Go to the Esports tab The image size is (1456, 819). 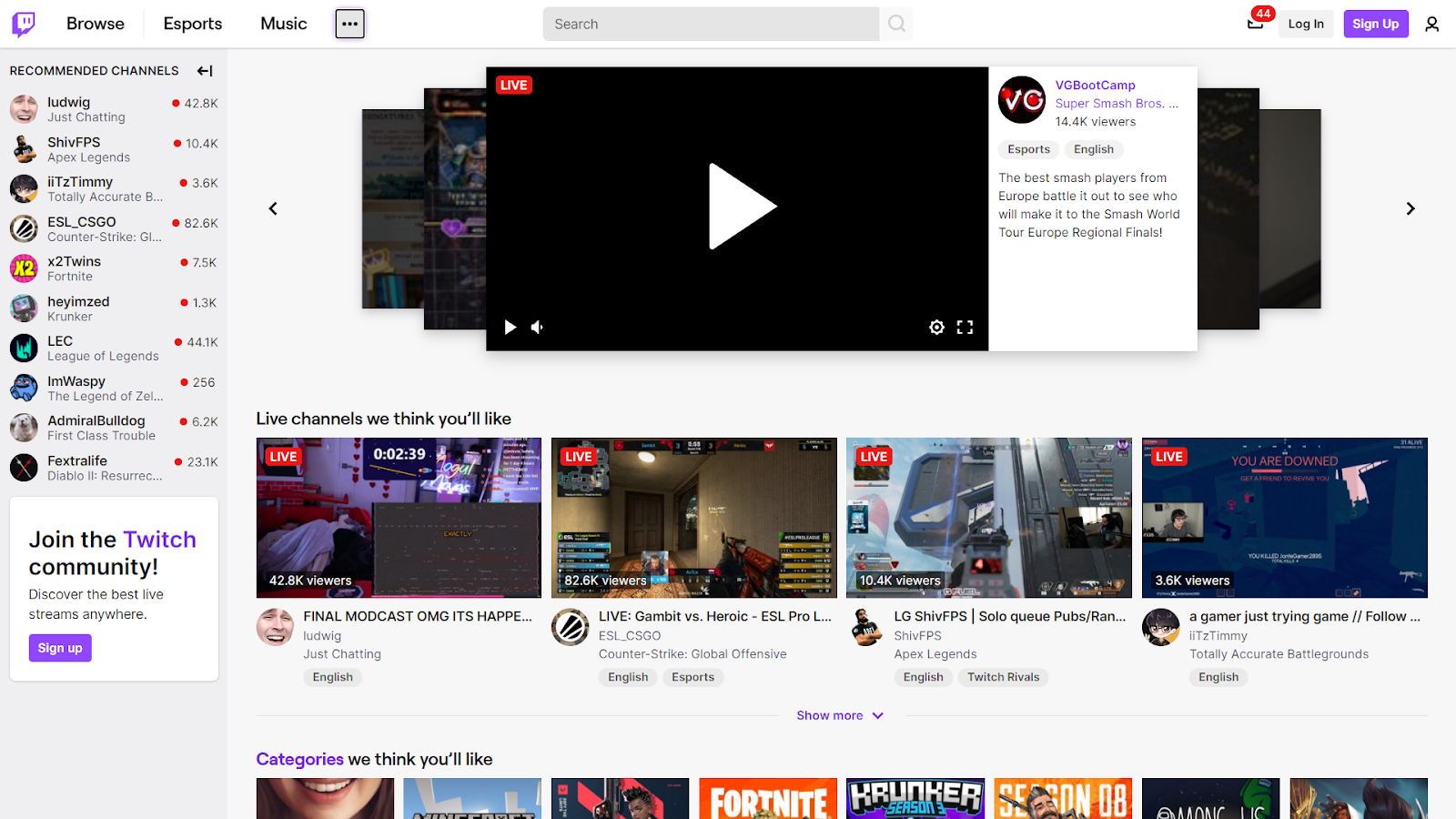point(193,24)
